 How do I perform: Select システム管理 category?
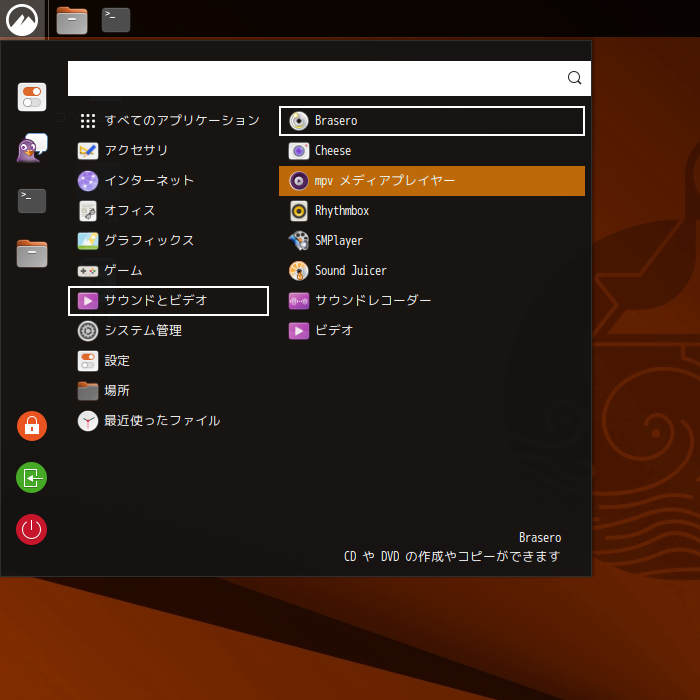[168, 331]
